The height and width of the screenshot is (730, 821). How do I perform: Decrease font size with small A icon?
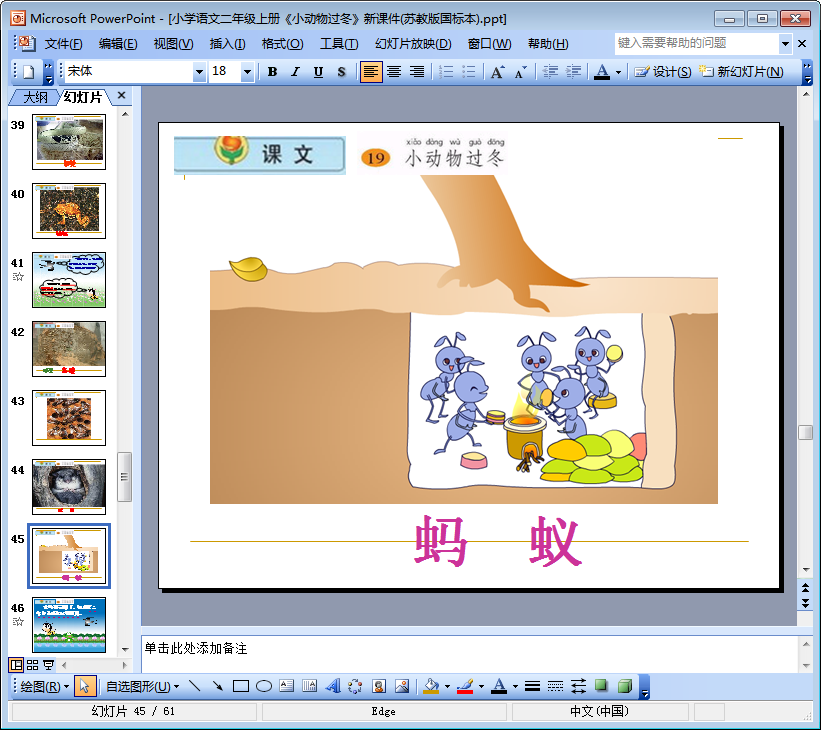520,72
